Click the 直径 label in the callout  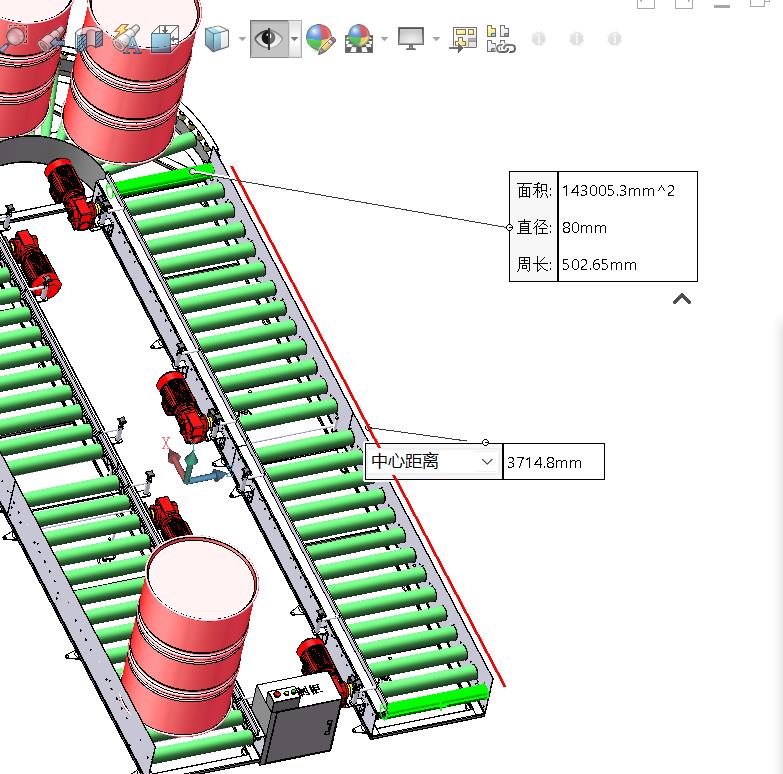[x=534, y=227]
